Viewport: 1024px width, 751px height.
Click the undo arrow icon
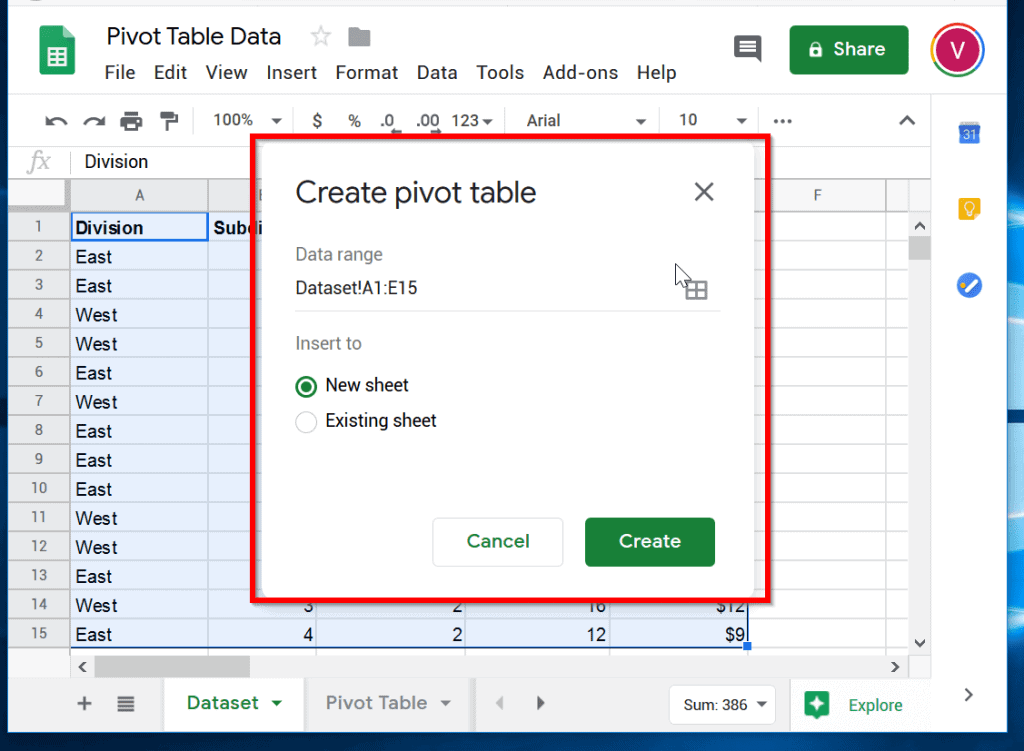click(x=56, y=121)
